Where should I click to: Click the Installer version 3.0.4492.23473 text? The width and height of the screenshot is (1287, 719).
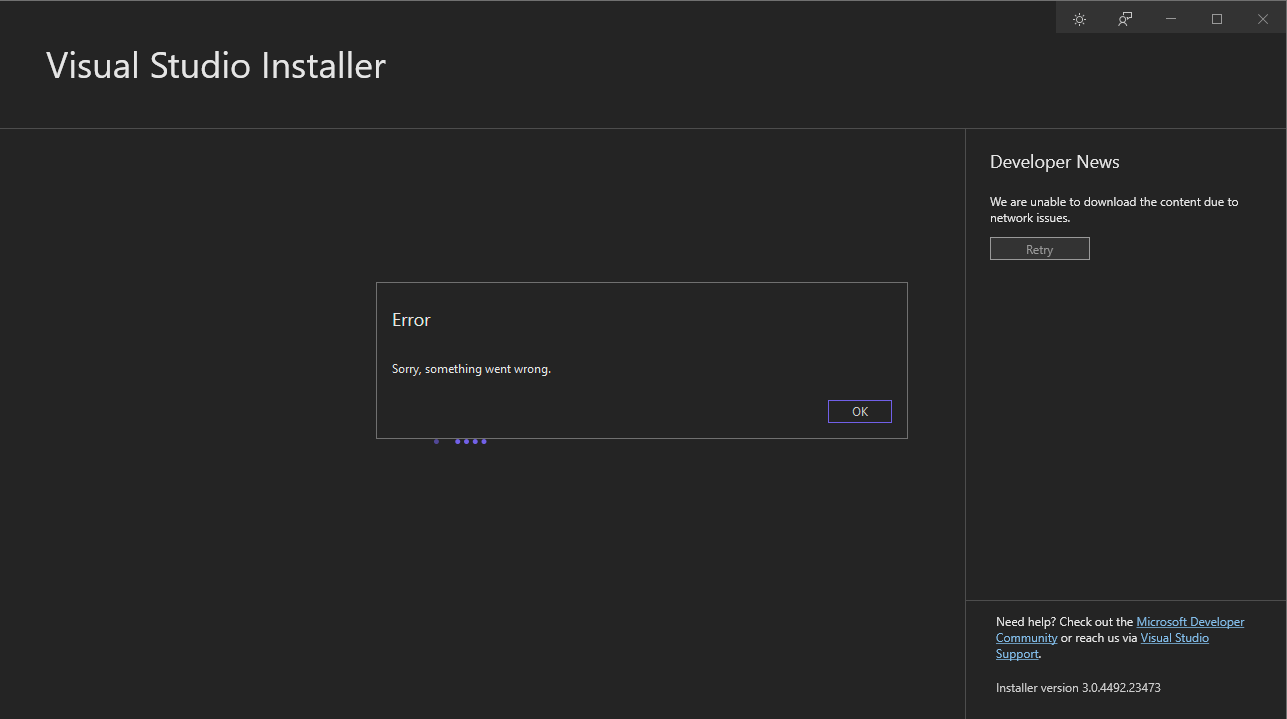[x=1078, y=688]
